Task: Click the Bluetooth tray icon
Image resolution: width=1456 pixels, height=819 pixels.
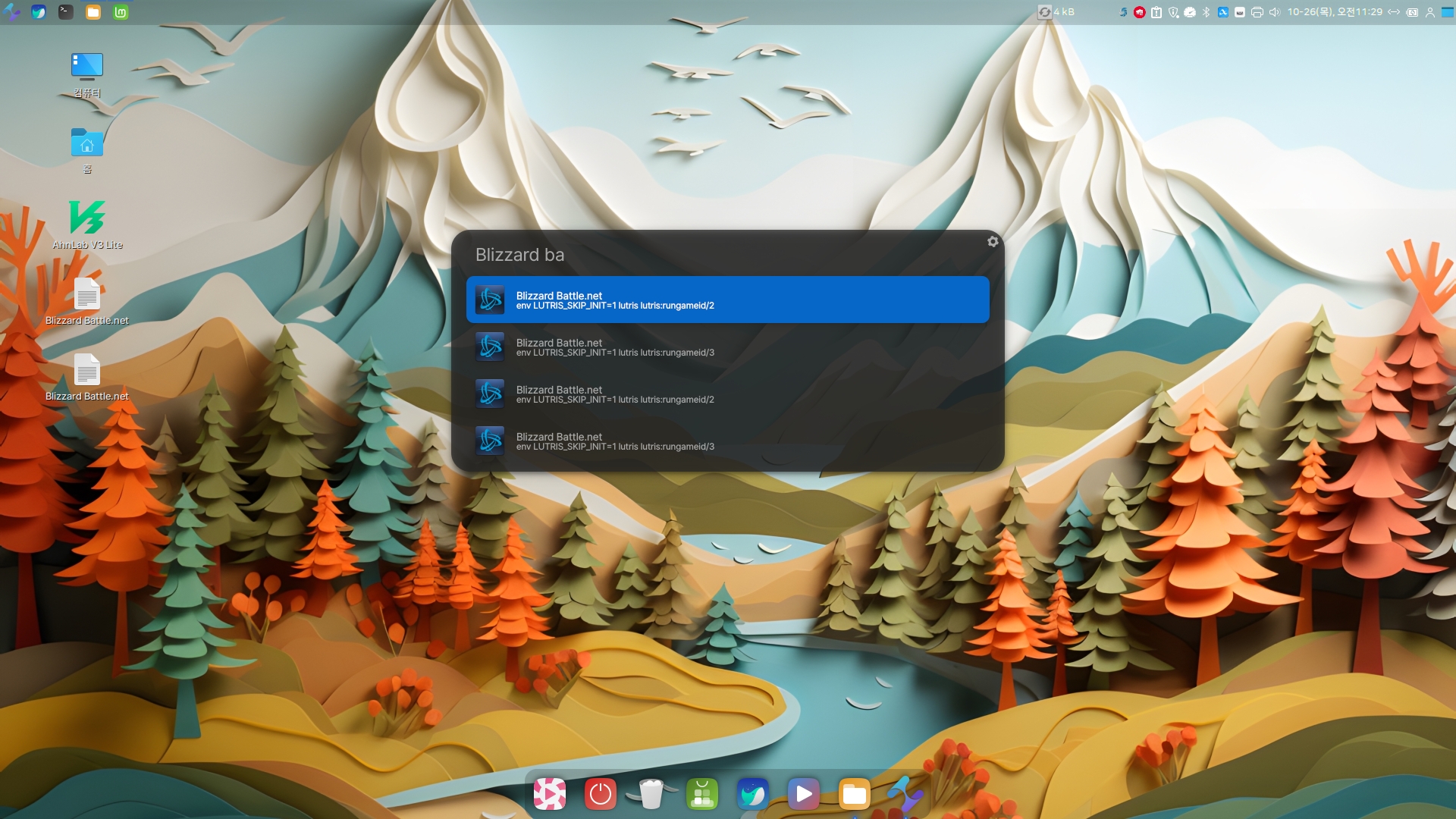Action: click(1206, 12)
